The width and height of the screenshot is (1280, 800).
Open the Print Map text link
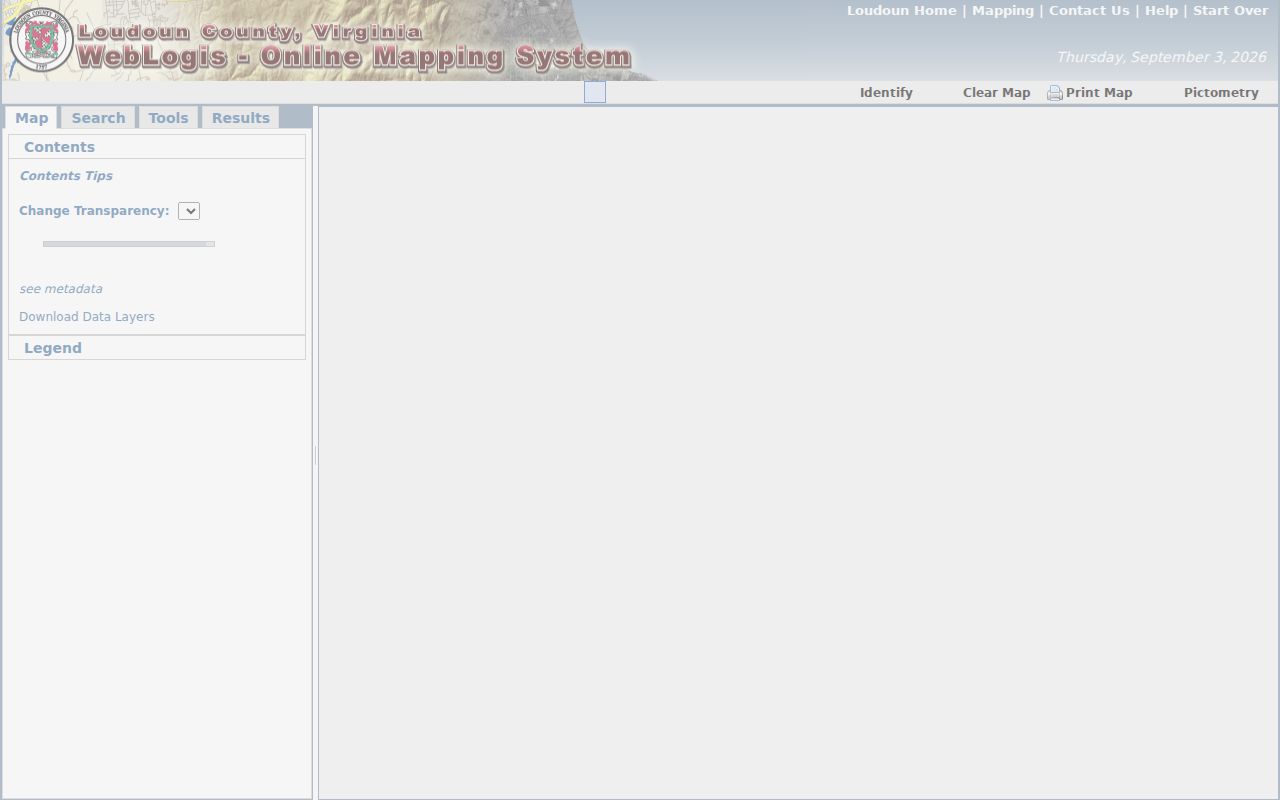click(1099, 92)
